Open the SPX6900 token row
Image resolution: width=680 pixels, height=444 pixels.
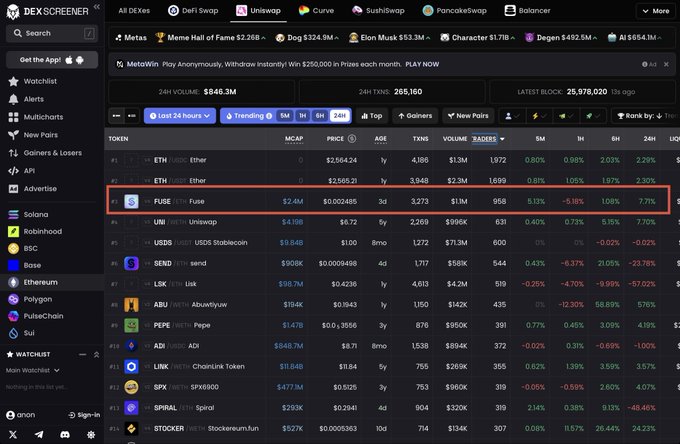392,387
